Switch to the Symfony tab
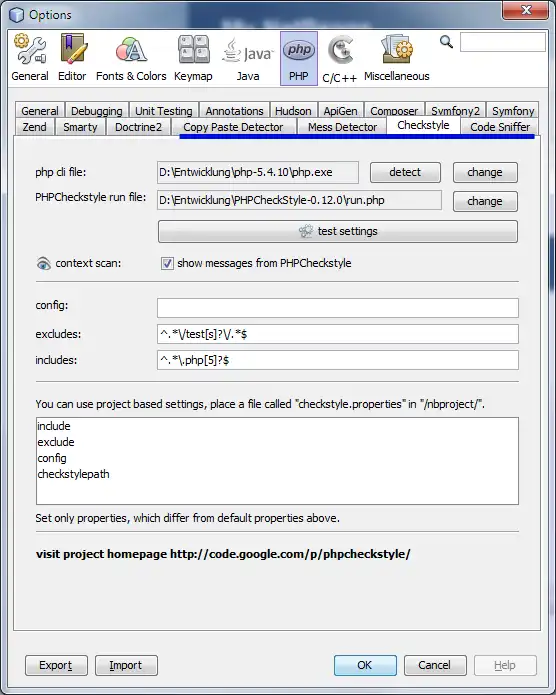Image resolution: width=556 pixels, height=695 pixels. click(513, 110)
